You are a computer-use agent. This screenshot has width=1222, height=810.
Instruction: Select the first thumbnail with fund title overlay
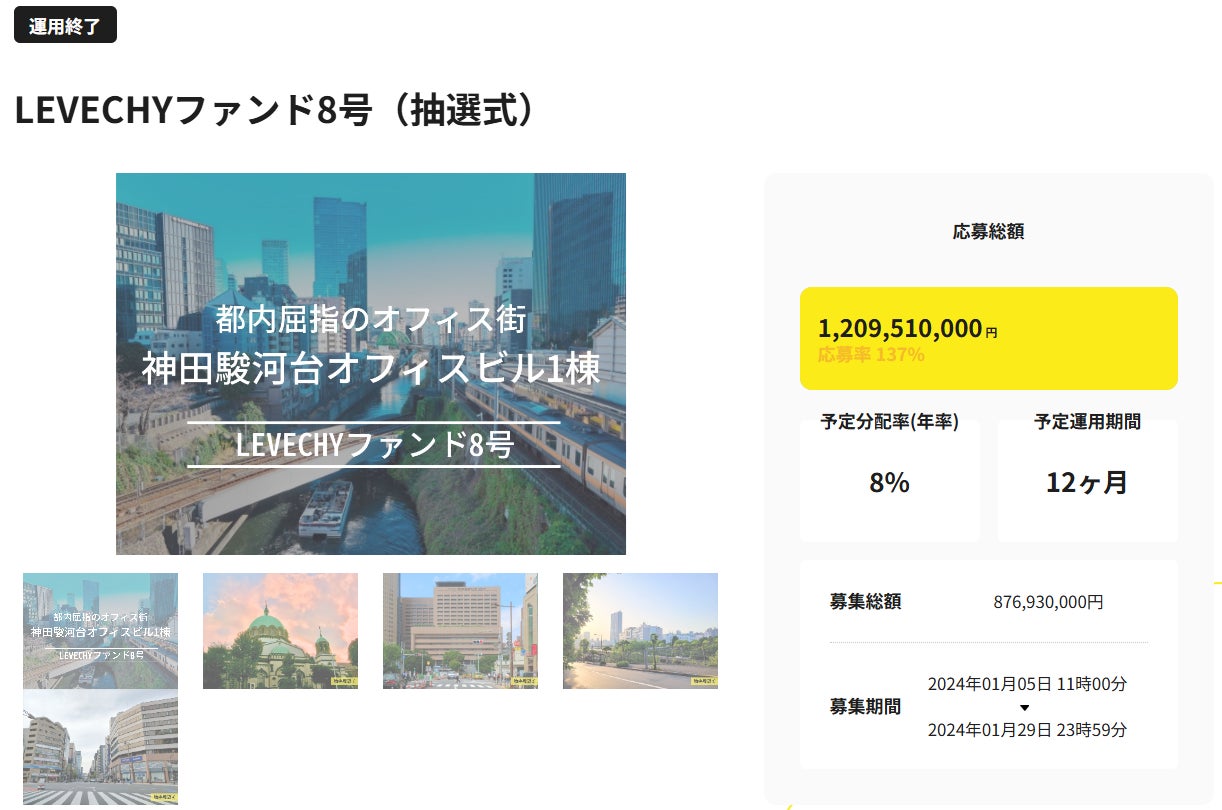(x=100, y=631)
